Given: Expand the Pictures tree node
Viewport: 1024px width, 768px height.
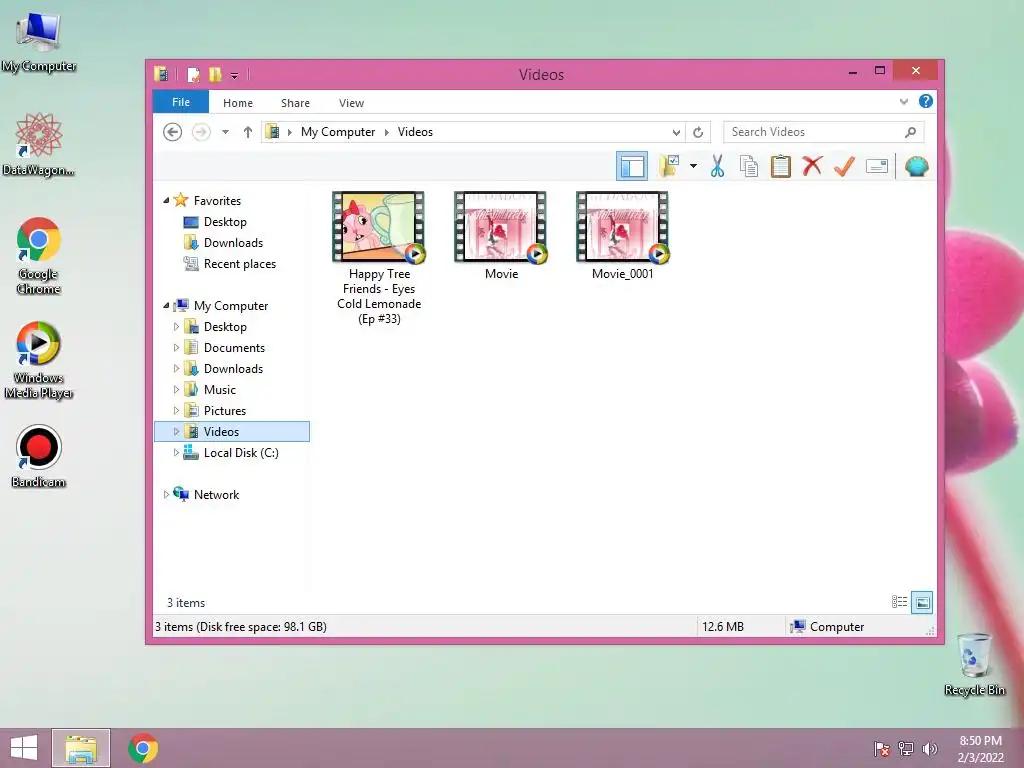Looking at the screenshot, I should click(x=176, y=410).
